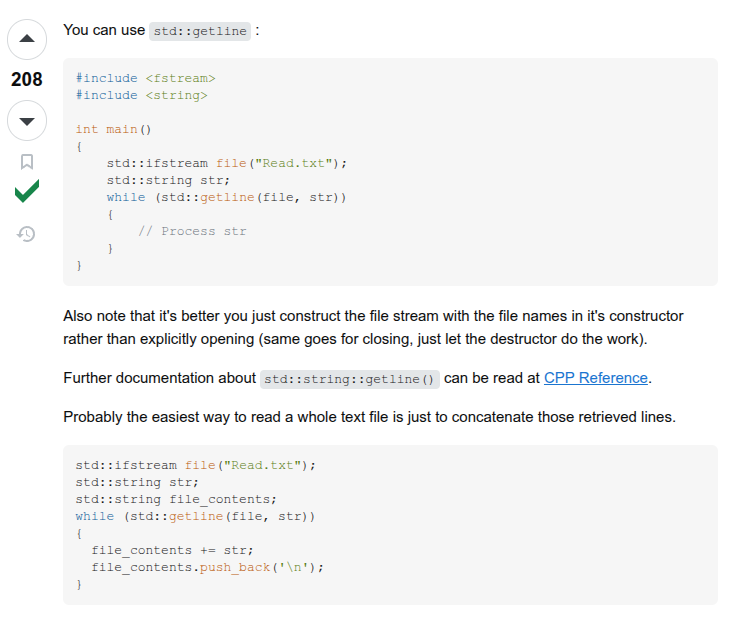730x622 pixels.
Task: Click the file_contents += str; line
Action: click(172, 550)
